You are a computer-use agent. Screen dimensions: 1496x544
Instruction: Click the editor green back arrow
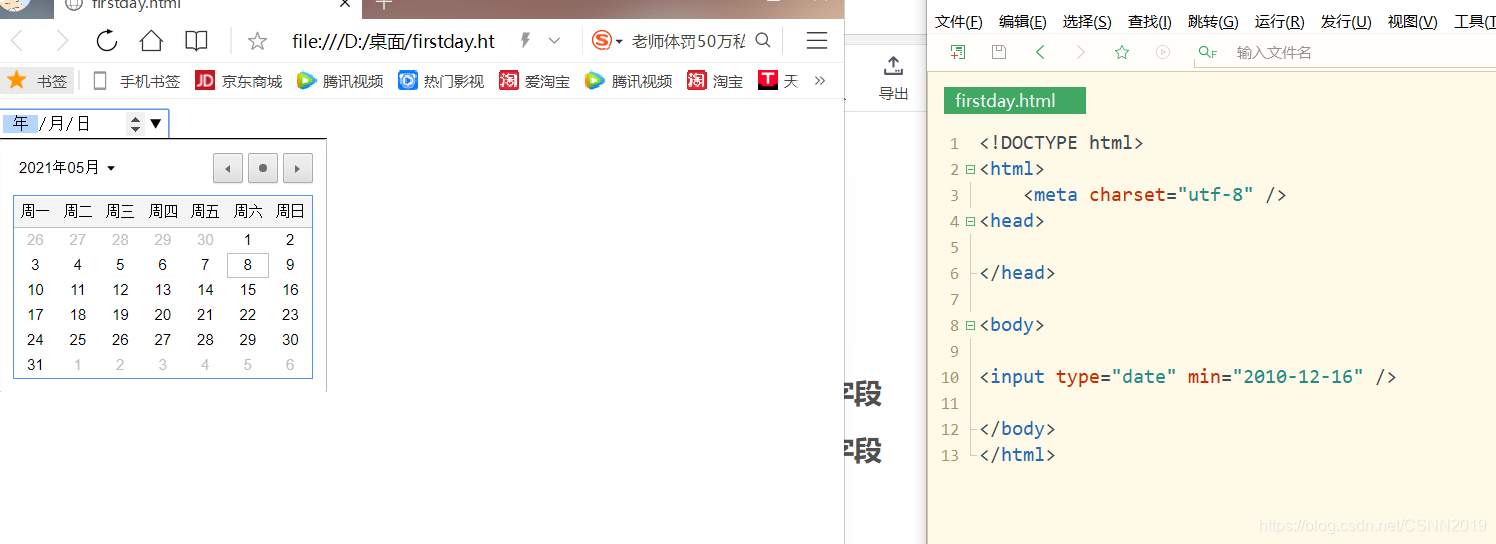[1040, 52]
